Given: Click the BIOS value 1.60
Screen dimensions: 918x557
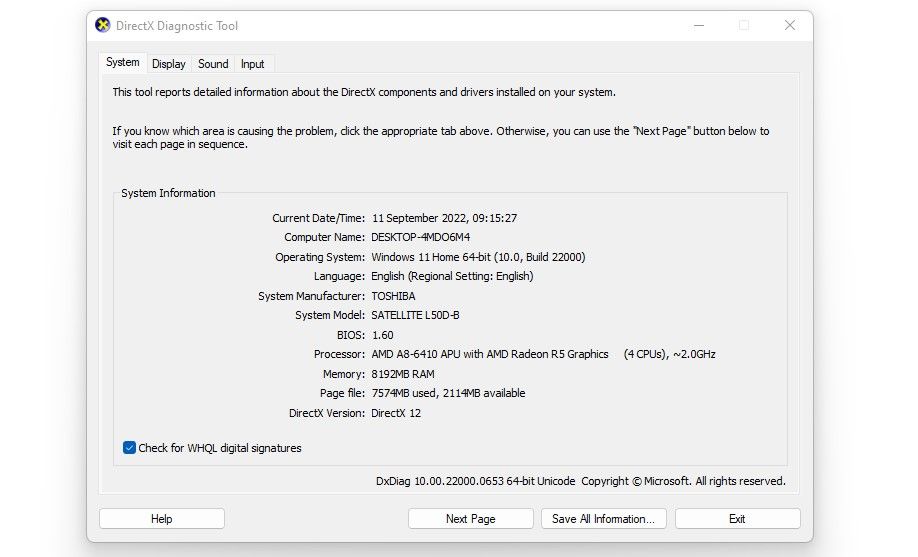Looking at the screenshot, I should 383,335.
